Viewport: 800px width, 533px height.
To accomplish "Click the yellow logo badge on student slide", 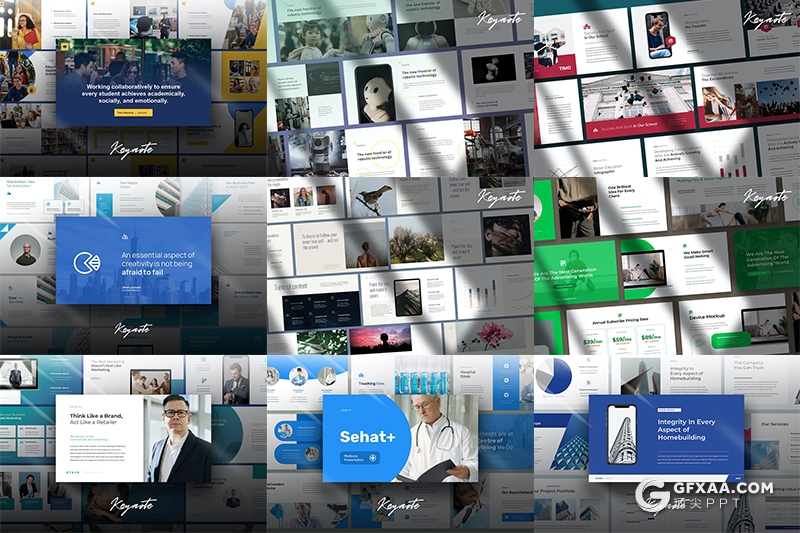I will coord(66,46).
